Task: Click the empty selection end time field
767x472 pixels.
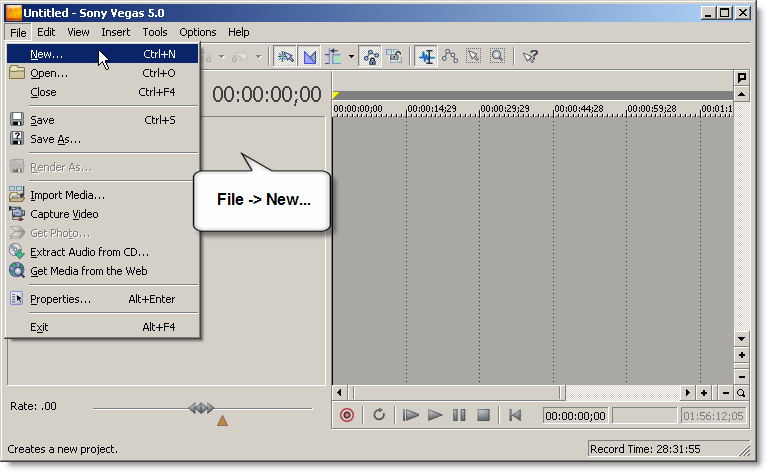Action: pos(644,416)
